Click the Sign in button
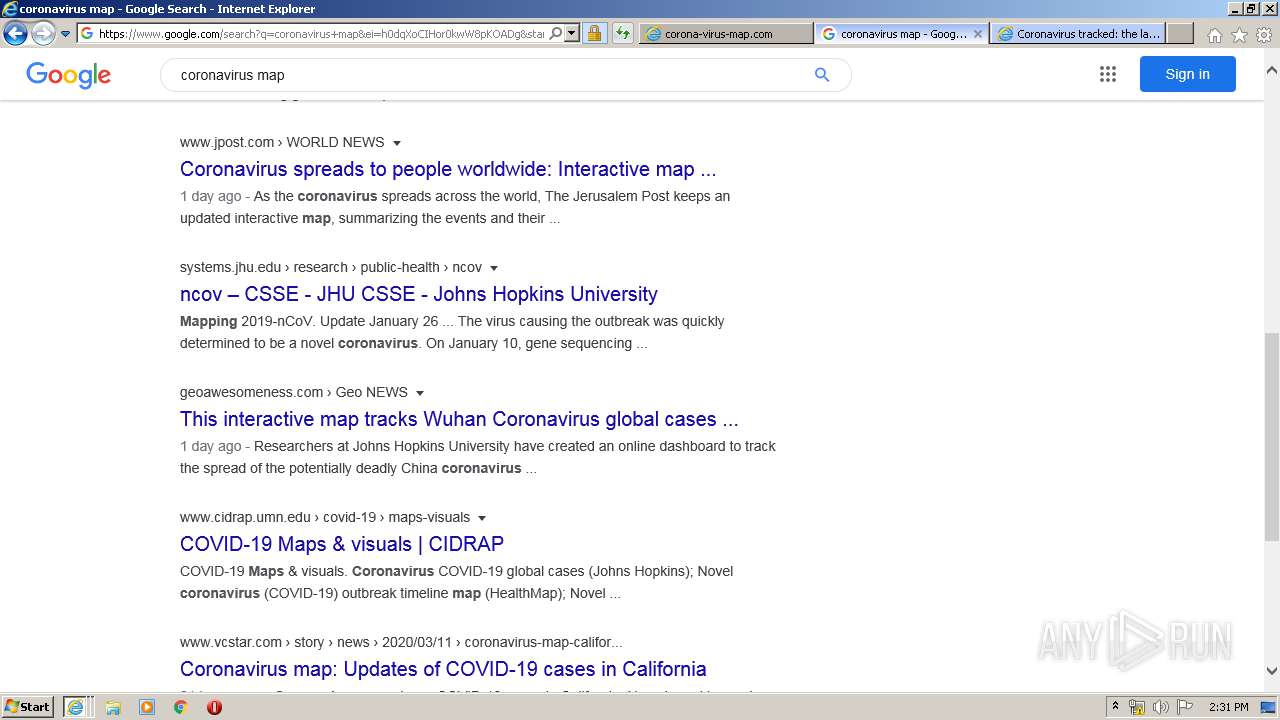1280x720 pixels. point(1187,74)
